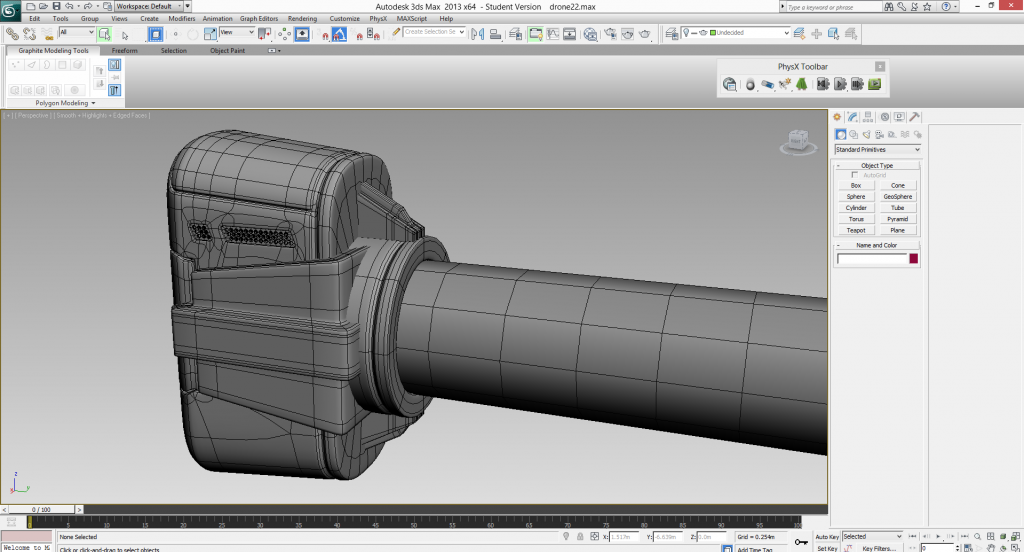This screenshot has height=552, width=1024.
Task: Click the Key Filters button
Action: point(880,548)
